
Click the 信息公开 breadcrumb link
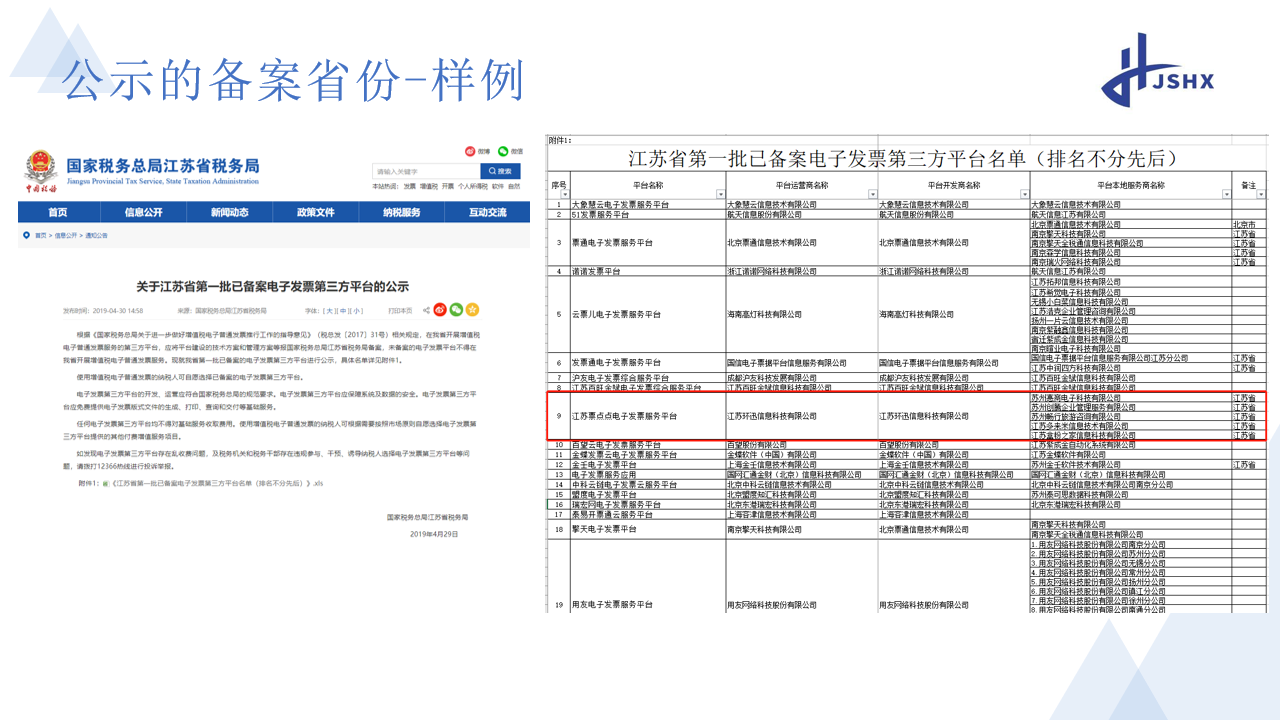(66, 235)
